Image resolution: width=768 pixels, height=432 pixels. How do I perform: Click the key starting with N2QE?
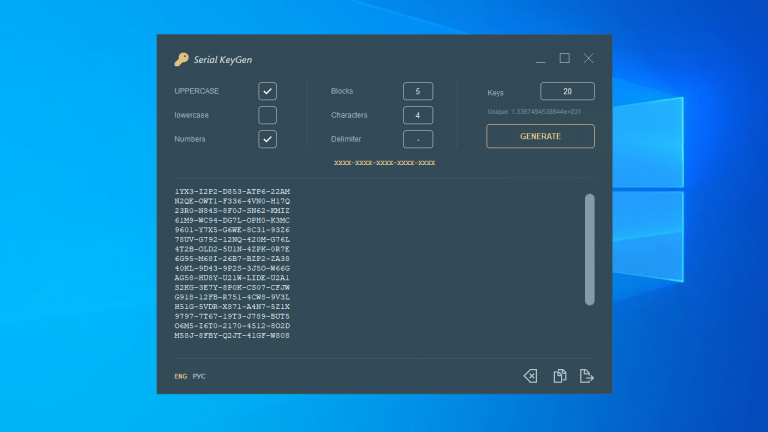tap(232, 201)
